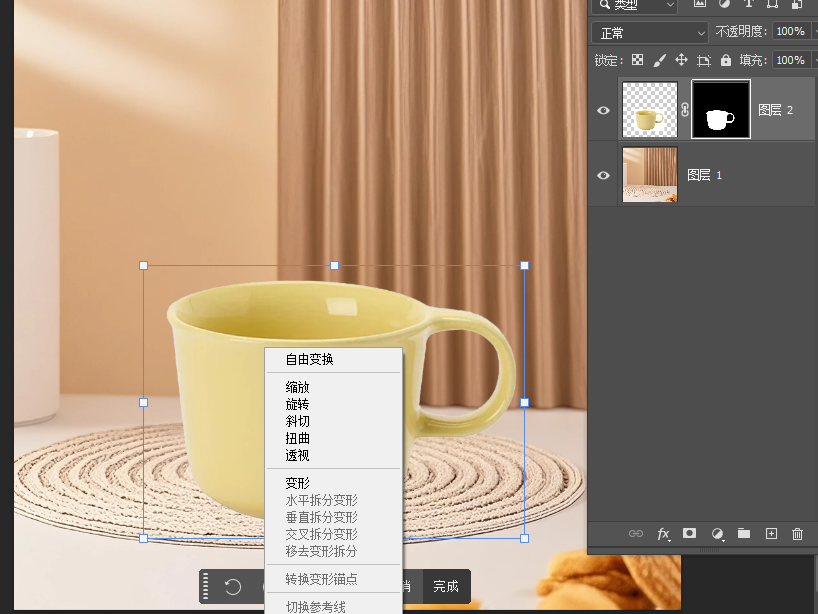Click the top-left transform handle

[x=143, y=266]
